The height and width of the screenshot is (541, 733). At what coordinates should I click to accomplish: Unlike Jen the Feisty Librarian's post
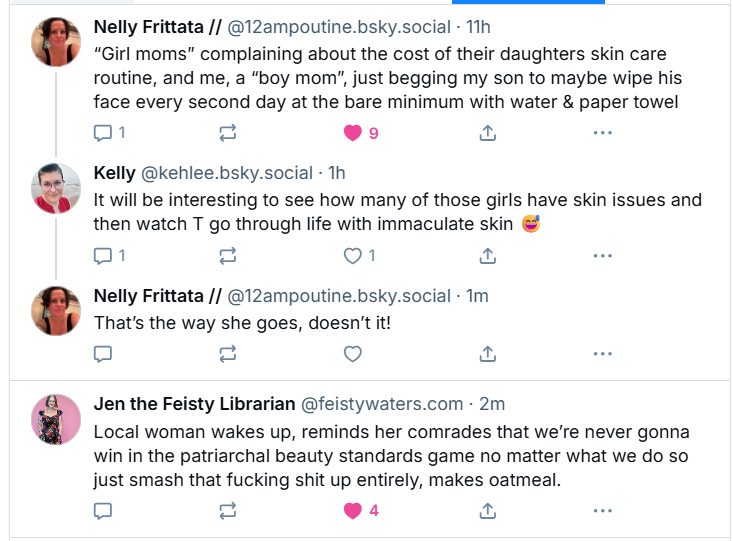pos(352,510)
